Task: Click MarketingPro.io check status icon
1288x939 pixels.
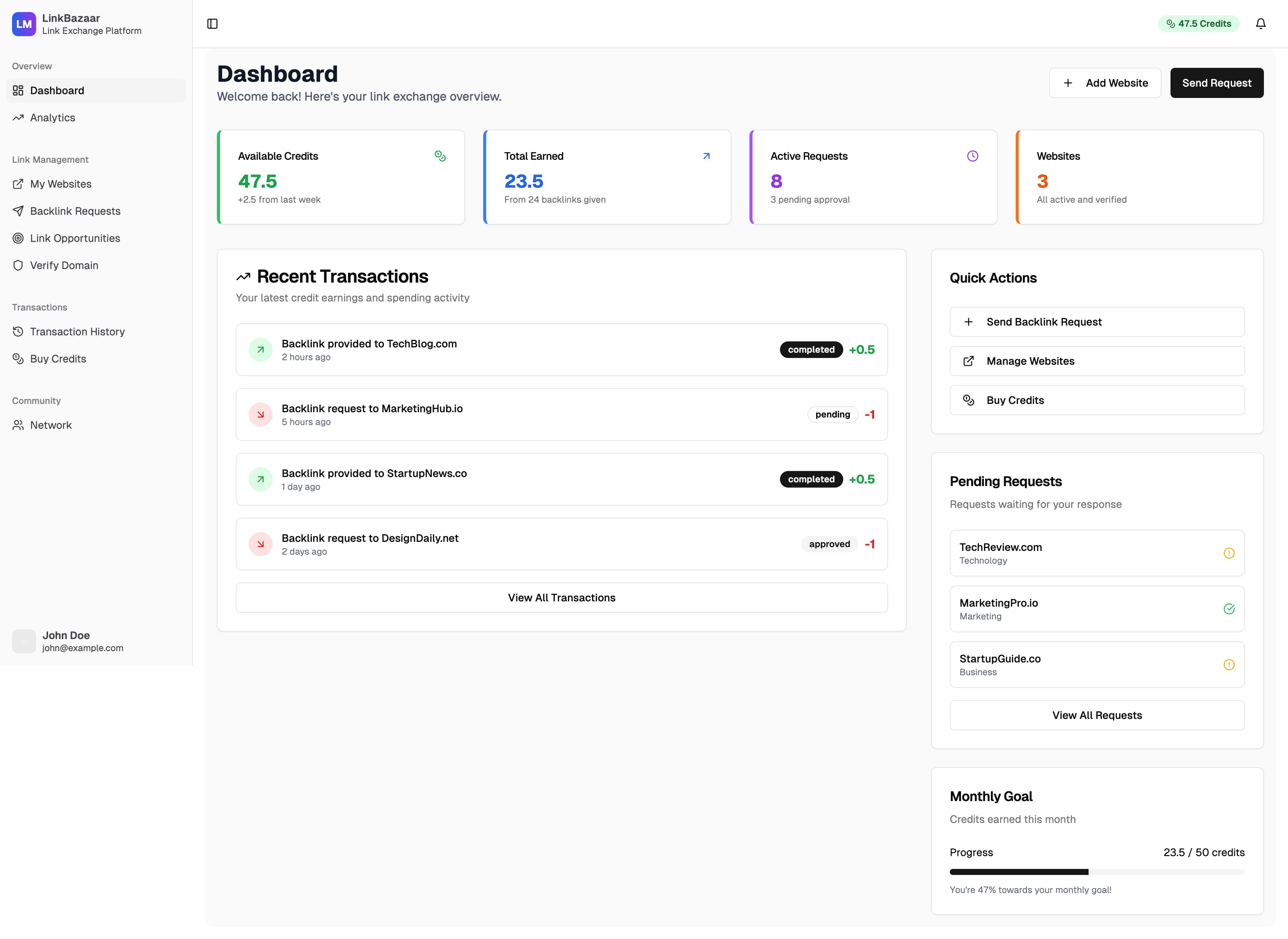Action: pyautogui.click(x=1228, y=609)
